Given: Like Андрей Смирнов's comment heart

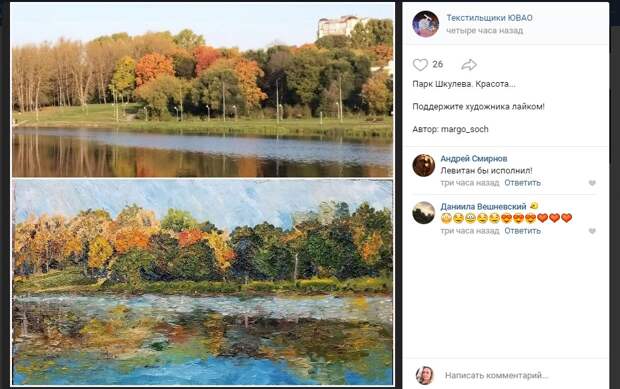Looking at the screenshot, I should pyautogui.click(x=592, y=183).
